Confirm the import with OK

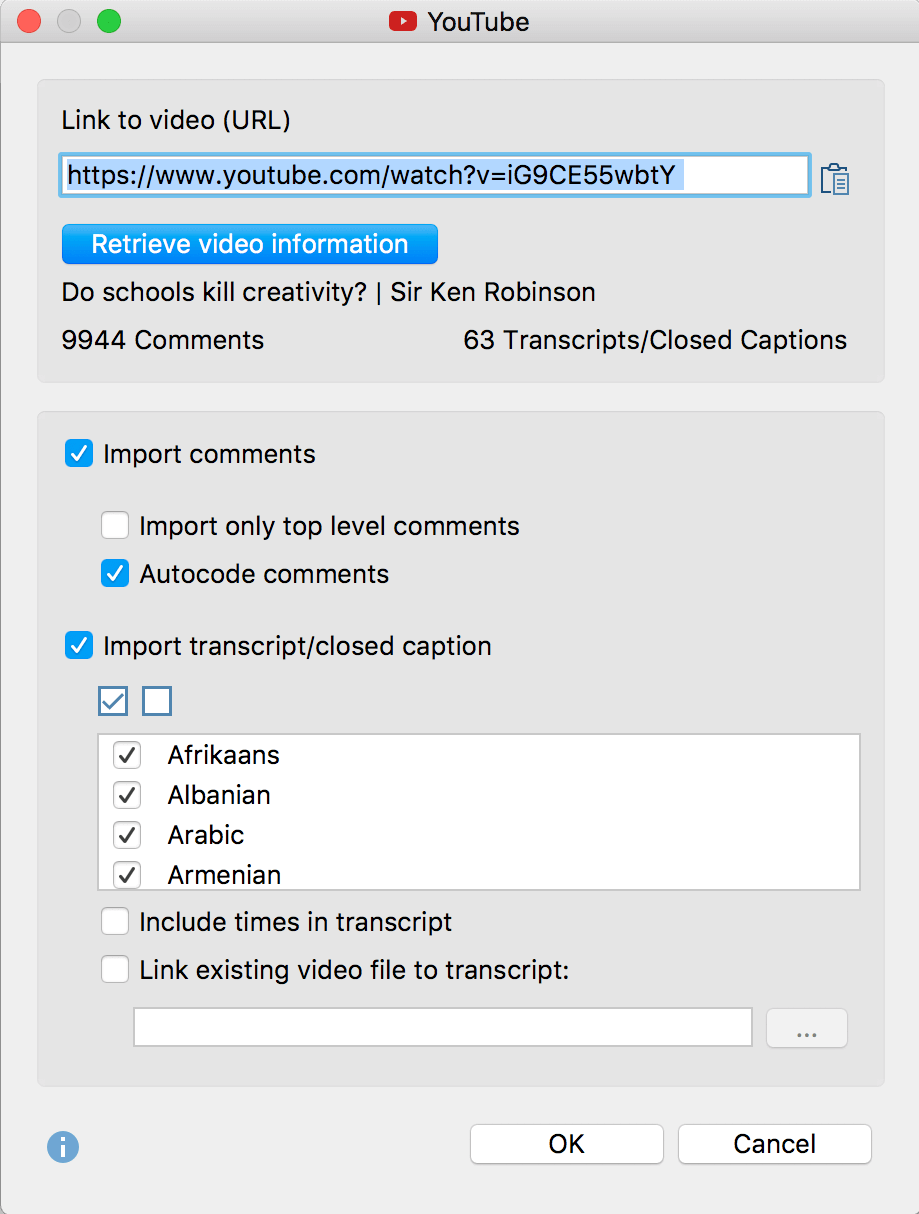(x=567, y=1144)
